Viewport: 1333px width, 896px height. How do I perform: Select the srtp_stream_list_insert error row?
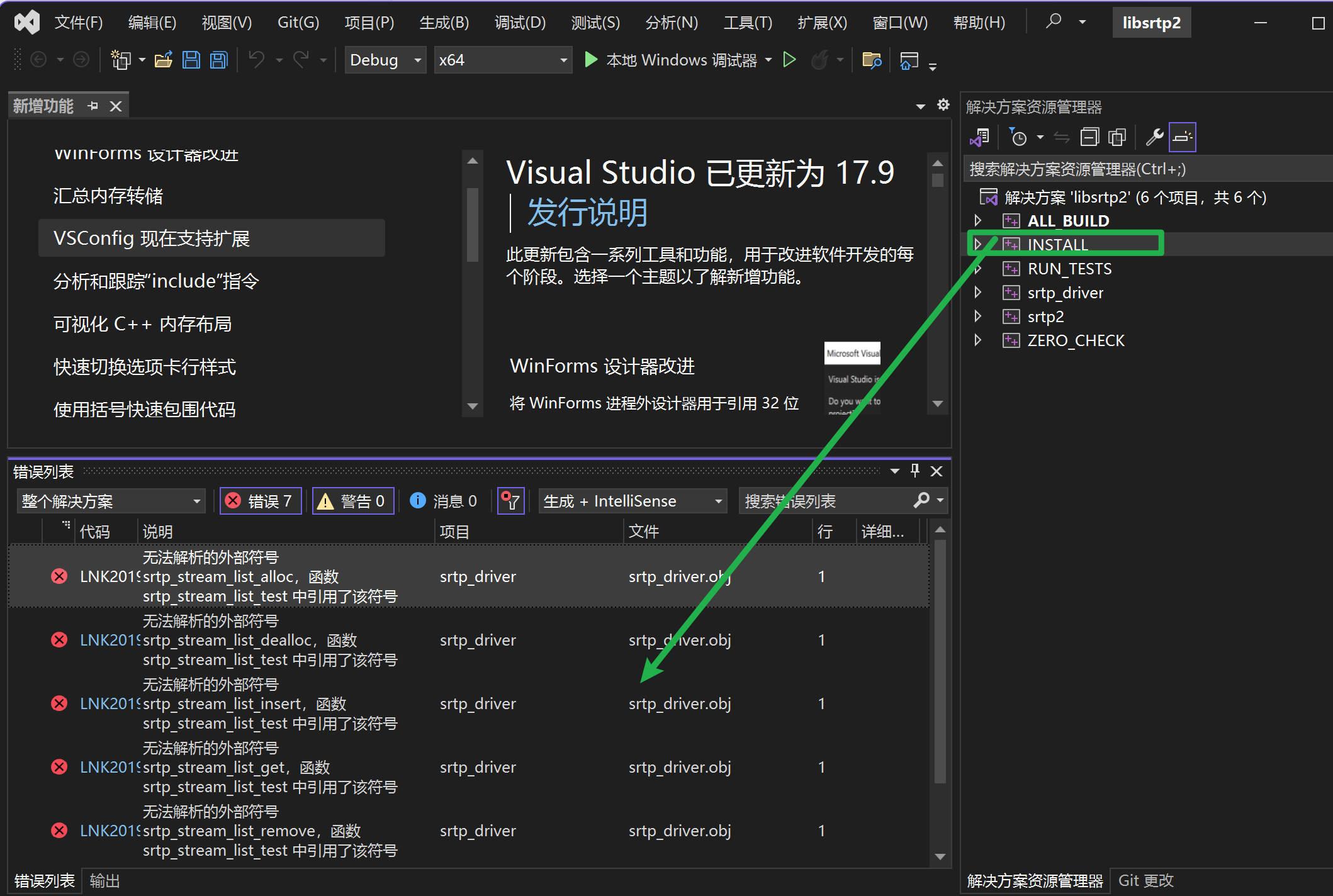469,703
